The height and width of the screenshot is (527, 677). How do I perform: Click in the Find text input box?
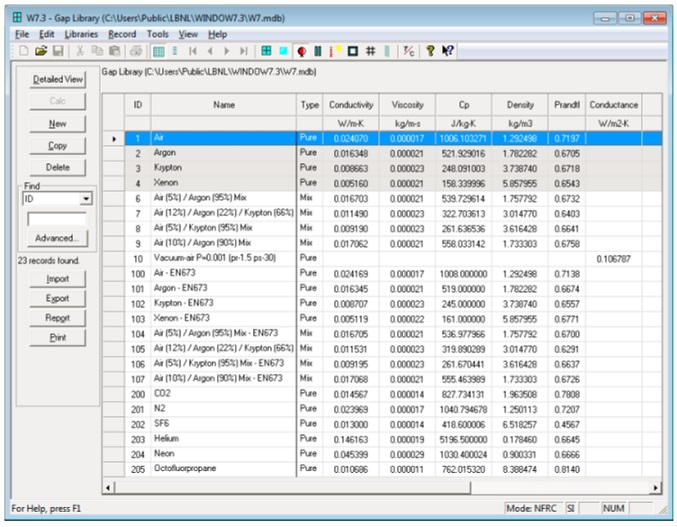[57, 218]
